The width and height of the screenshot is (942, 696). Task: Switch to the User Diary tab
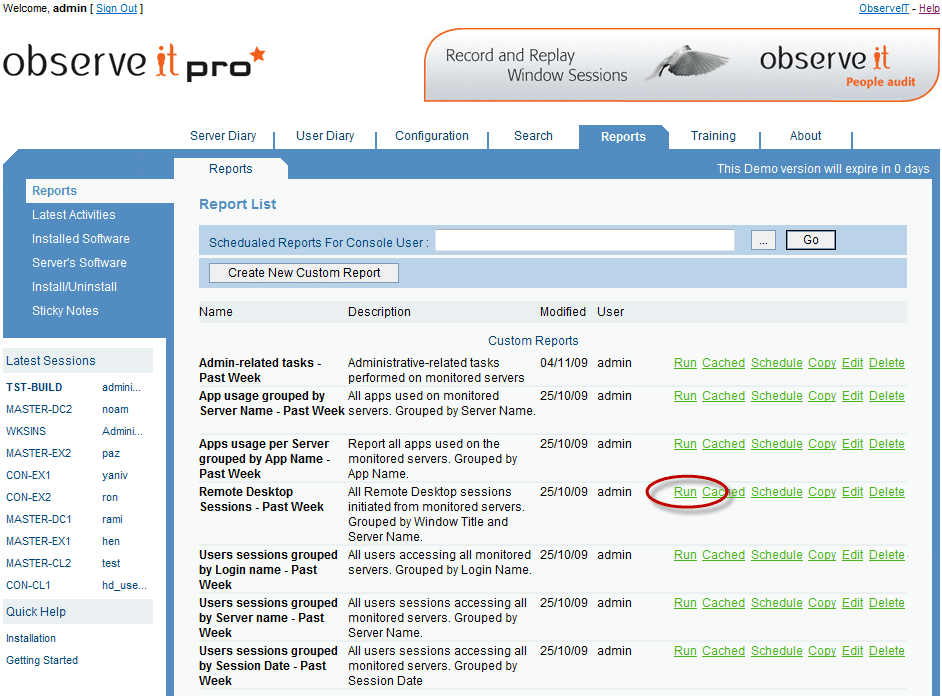325,136
